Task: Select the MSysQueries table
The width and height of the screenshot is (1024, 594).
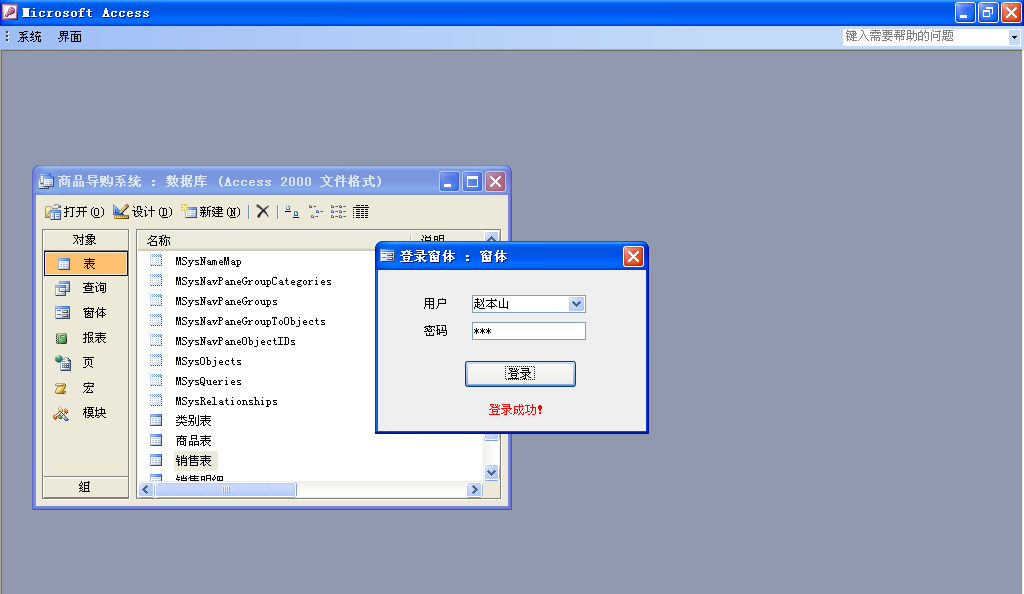Action: click(x=208, y=381)
